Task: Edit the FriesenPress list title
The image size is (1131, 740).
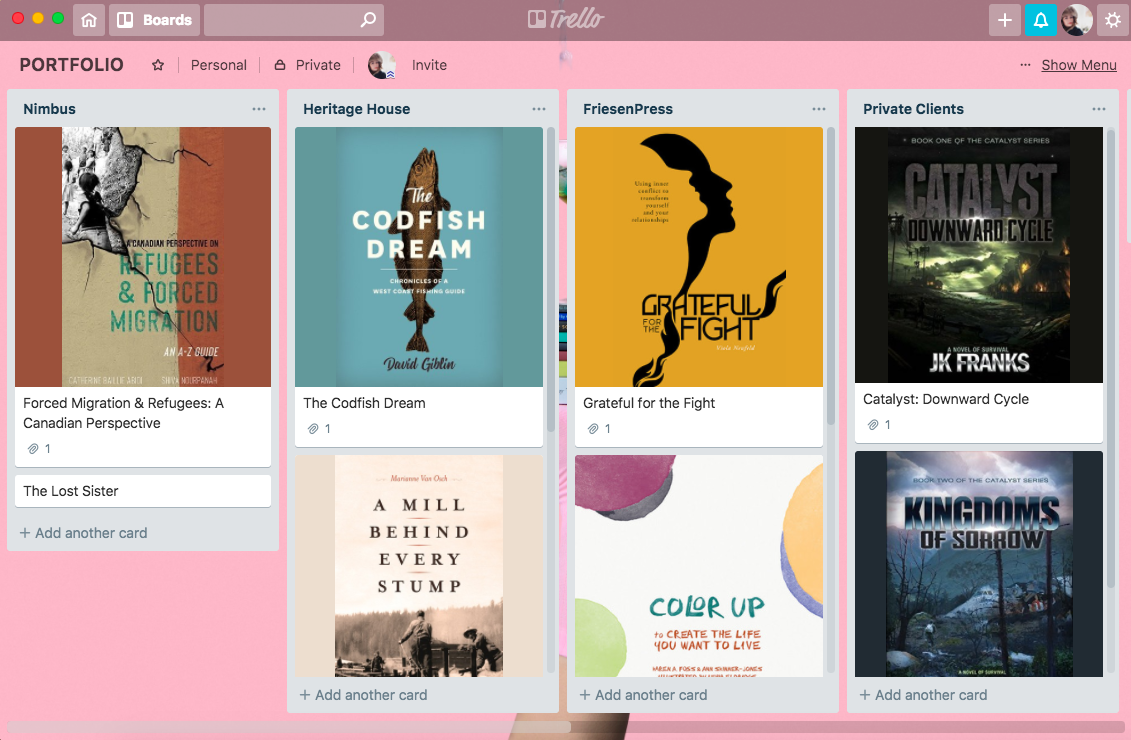Action: (628, 109)
